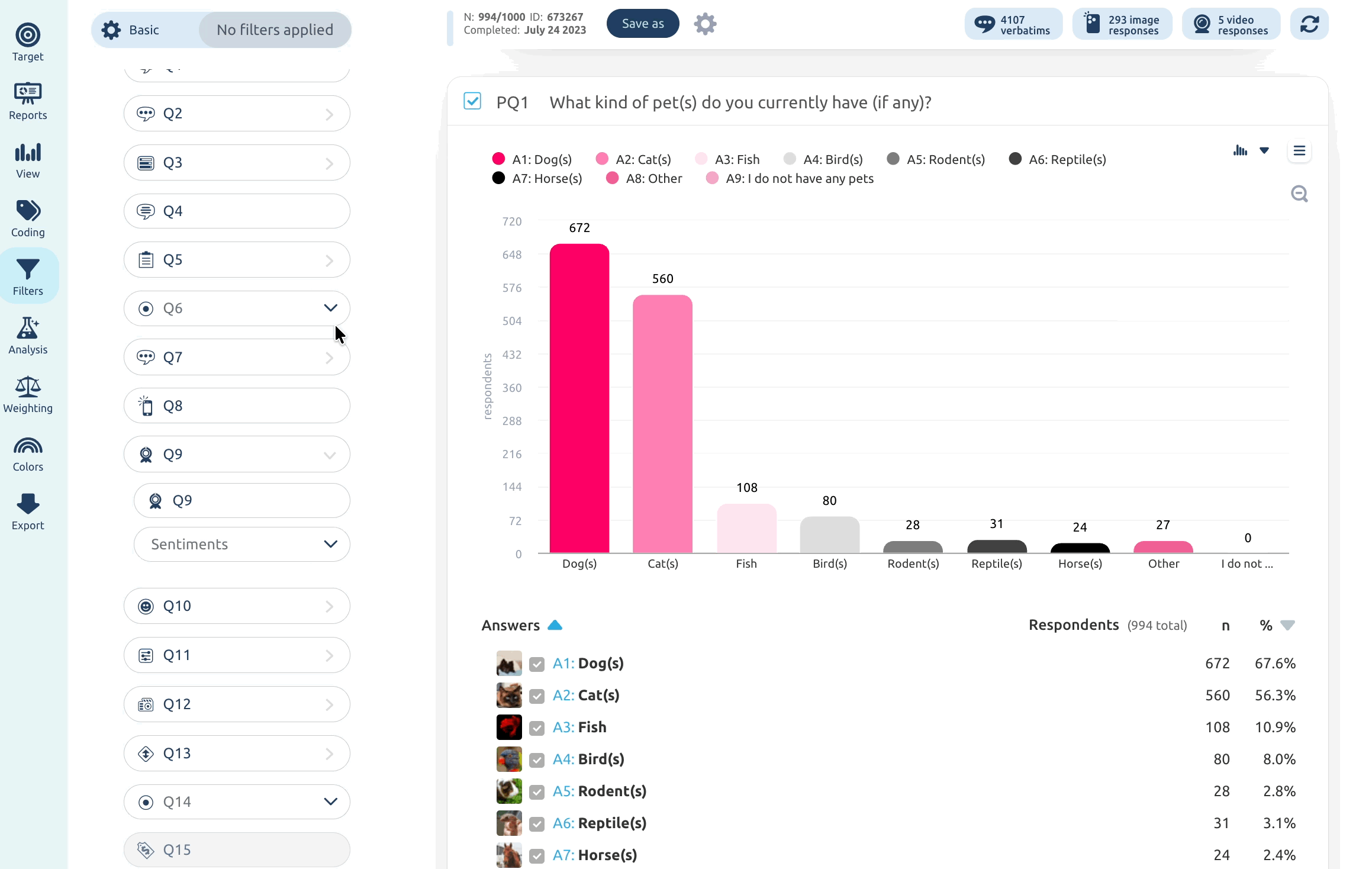Open the Weighting section
Viewport: 1372px width, 869px height.
click(28, 394)
